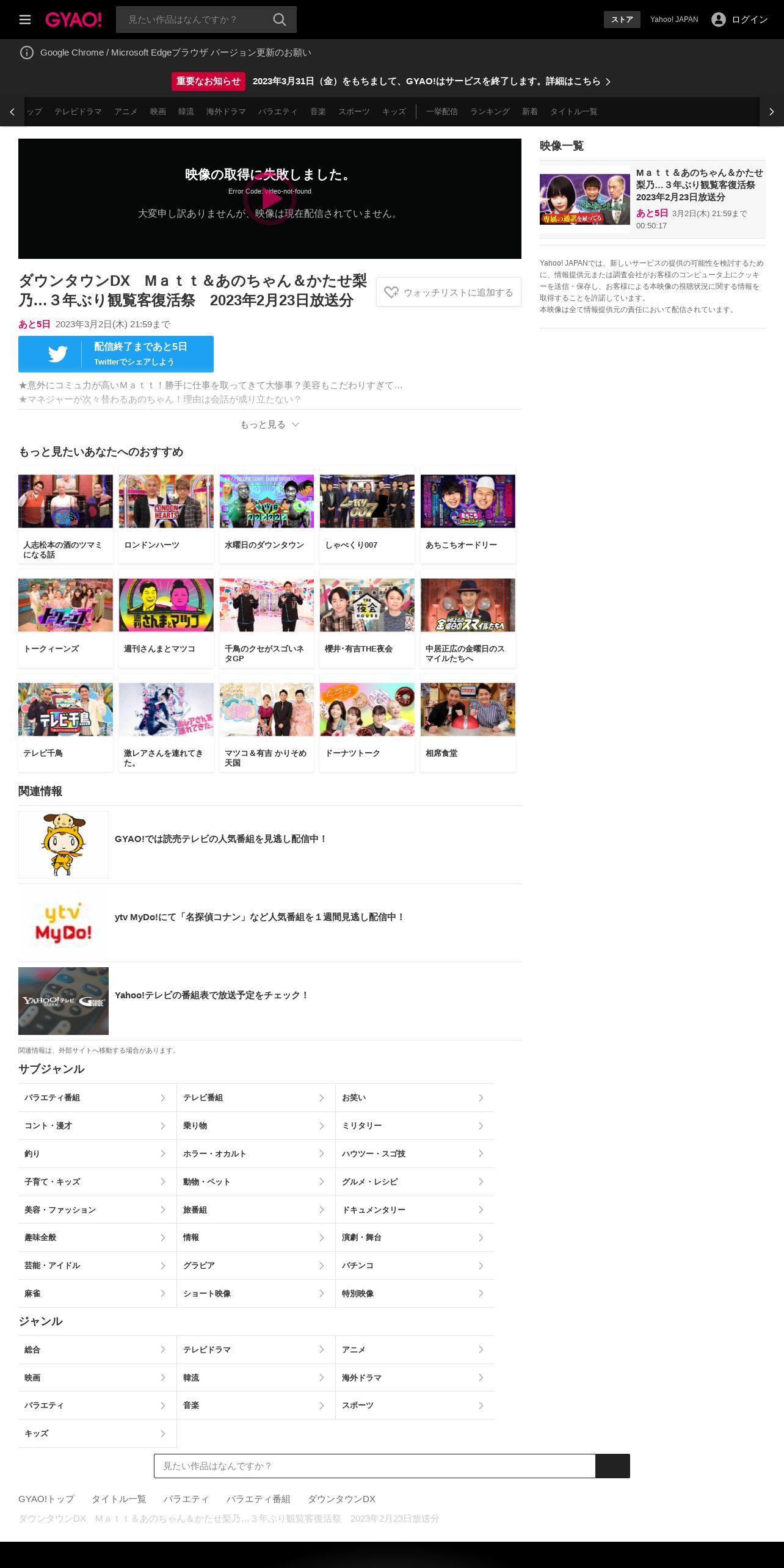The image size is (784, 1568).
Task: Open 櫻井・有吉THE夜会 thumbnail
Action: click(x=367, y=605)
